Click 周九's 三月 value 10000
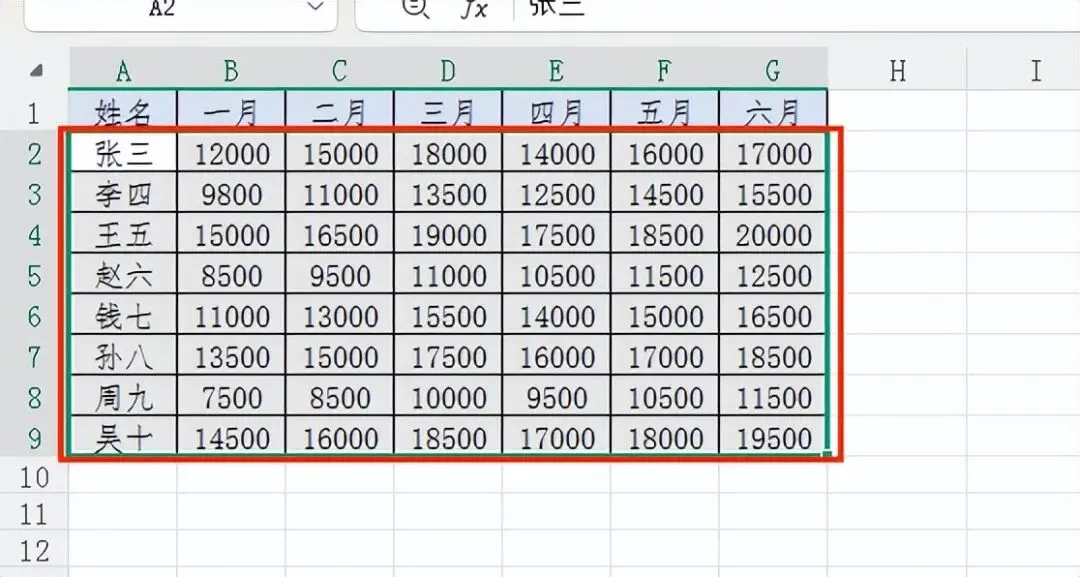 (448, 397)
